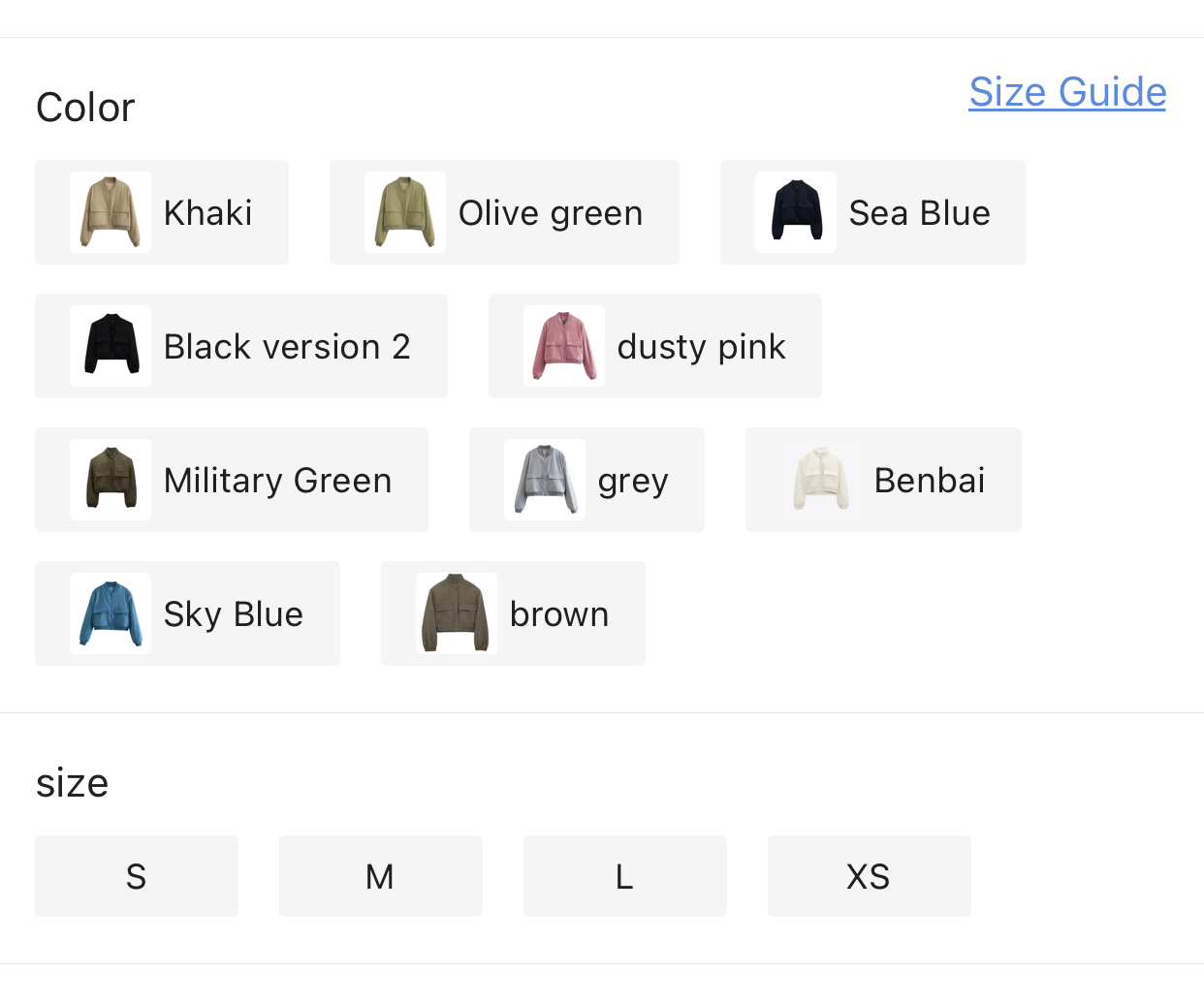
Task: Open the Size Guide link
Action: [1067, 92]
